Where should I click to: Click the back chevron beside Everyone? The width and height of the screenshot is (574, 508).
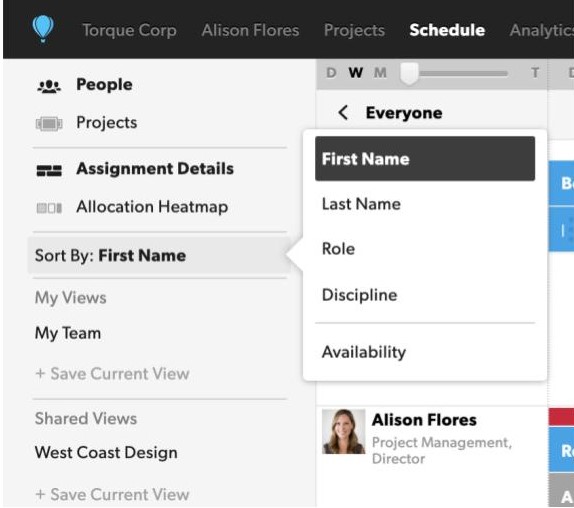point(343,113)
